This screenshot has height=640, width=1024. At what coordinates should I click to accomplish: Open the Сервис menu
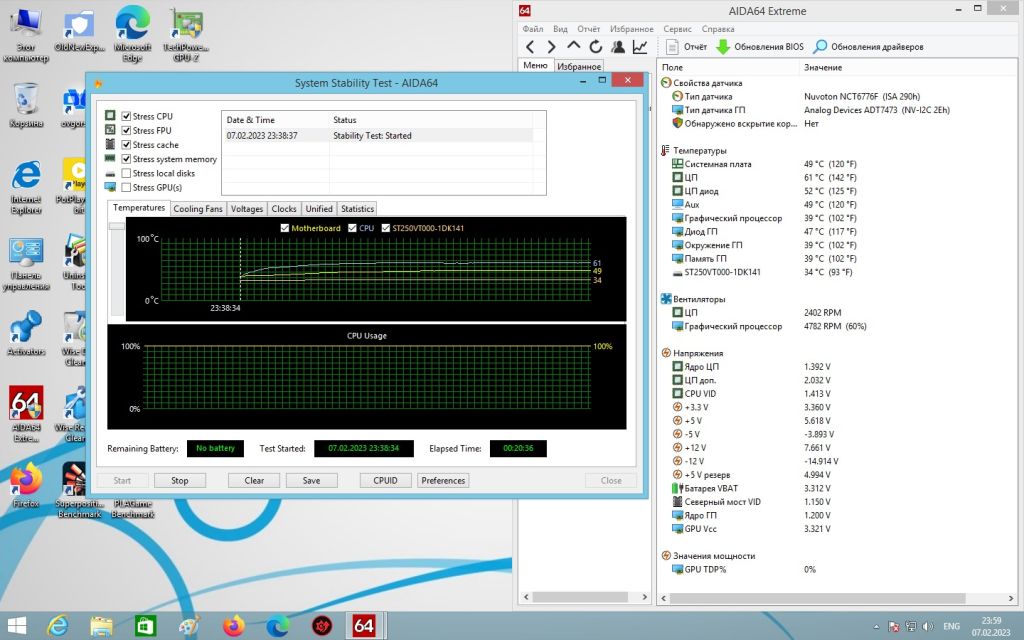tap(677, 29)
